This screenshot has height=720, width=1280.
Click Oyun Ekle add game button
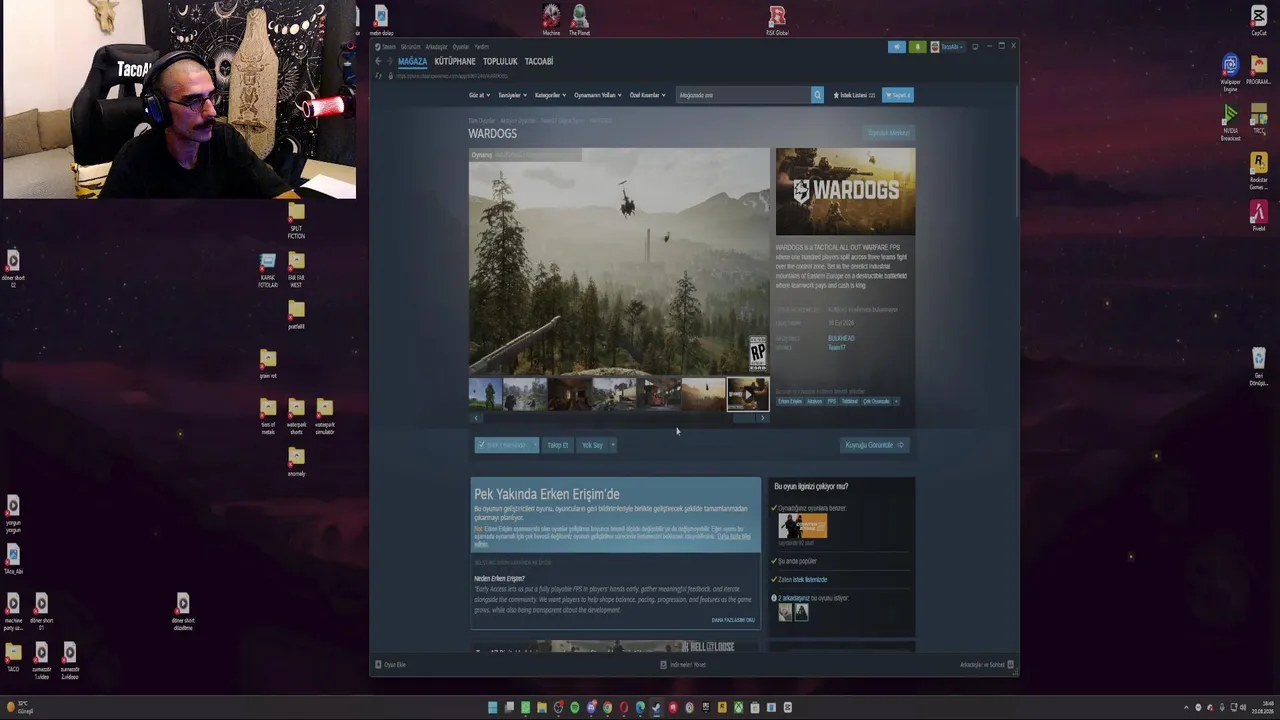(390, 665)
